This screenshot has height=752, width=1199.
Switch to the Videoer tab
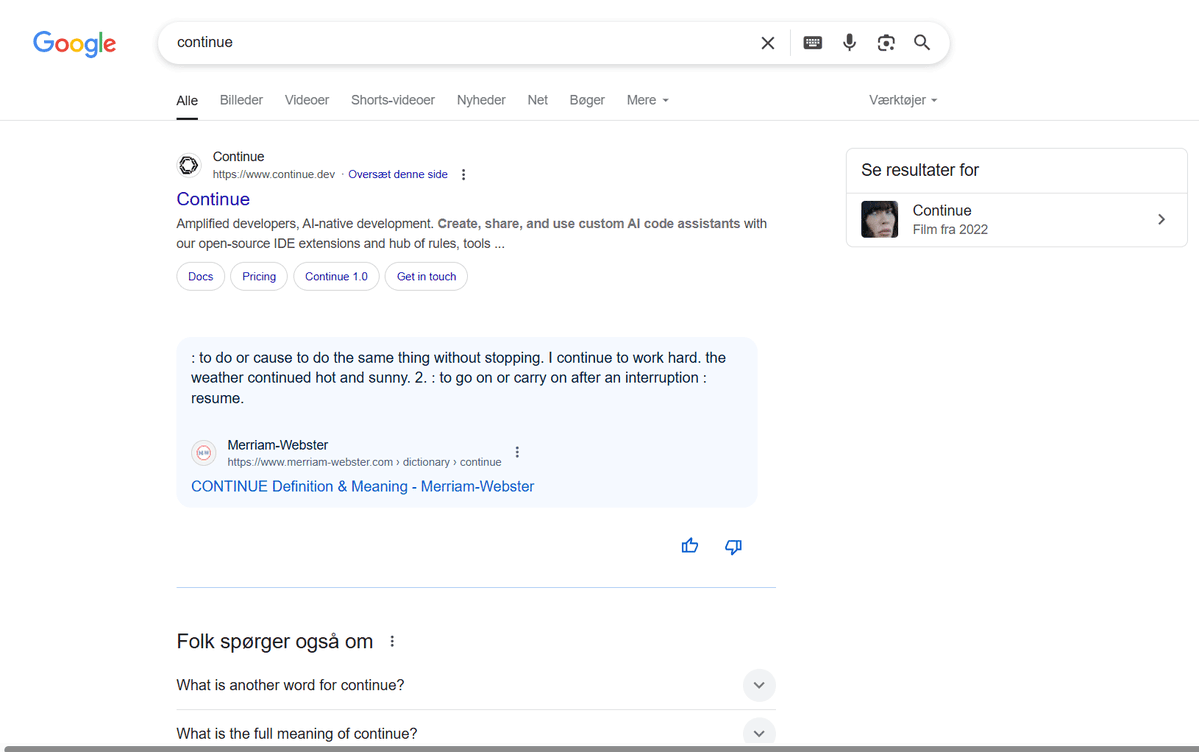307,100
